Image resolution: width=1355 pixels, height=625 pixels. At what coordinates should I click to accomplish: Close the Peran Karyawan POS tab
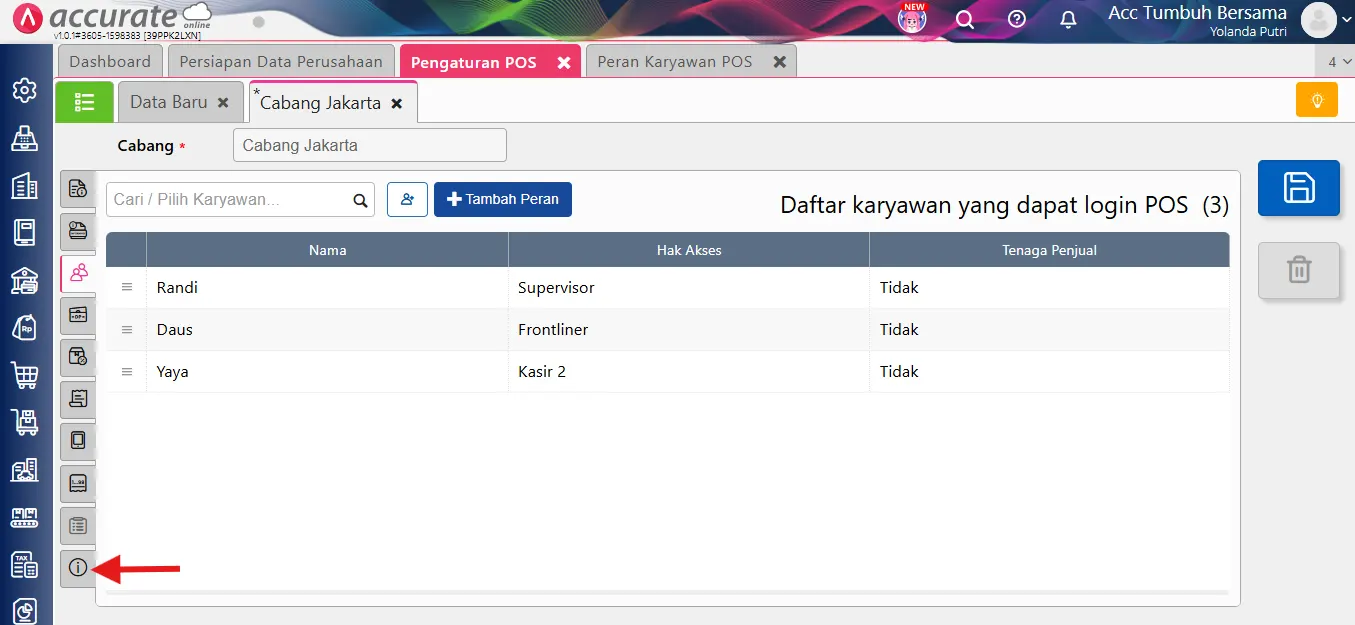(x=779, y=62)
